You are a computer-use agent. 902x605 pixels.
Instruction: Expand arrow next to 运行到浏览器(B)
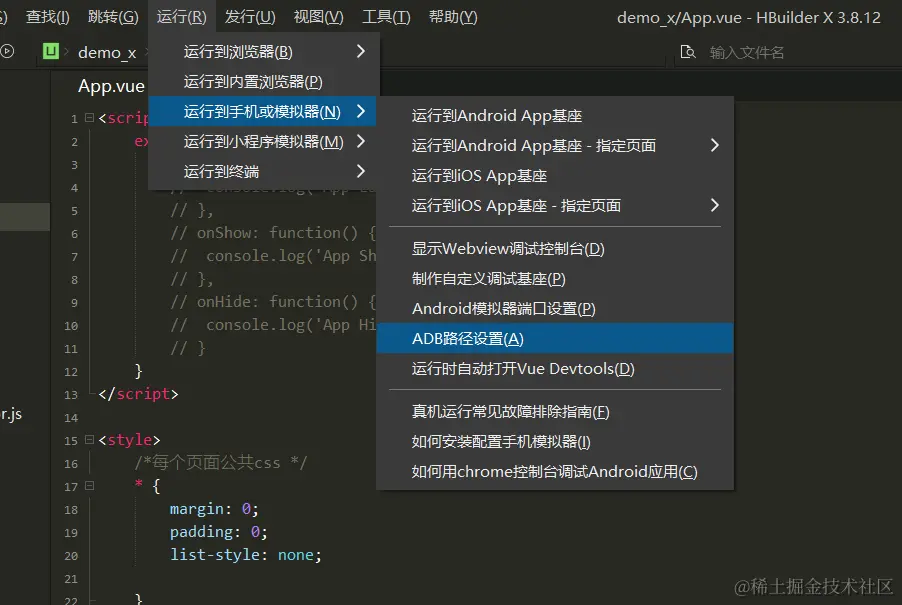[x=361, y=51]
